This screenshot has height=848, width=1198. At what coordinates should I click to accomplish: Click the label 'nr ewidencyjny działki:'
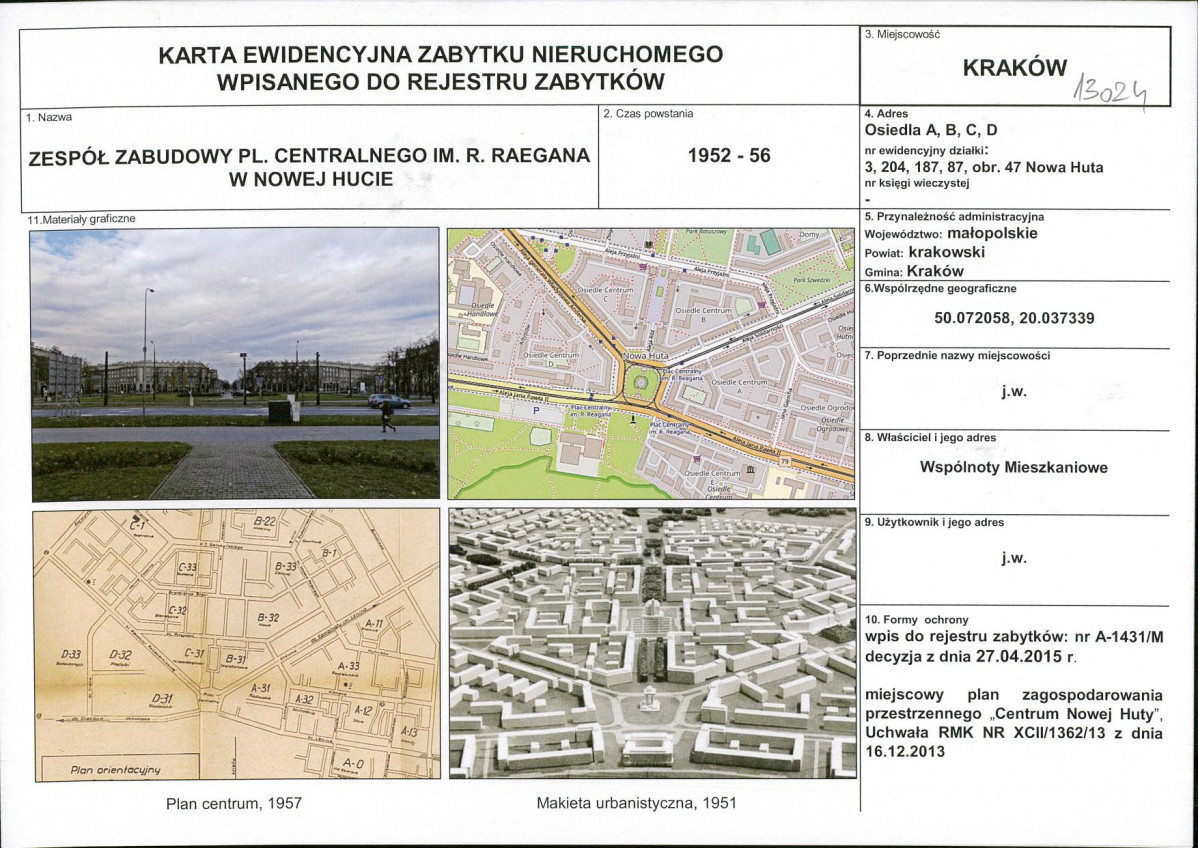(926, 151)
